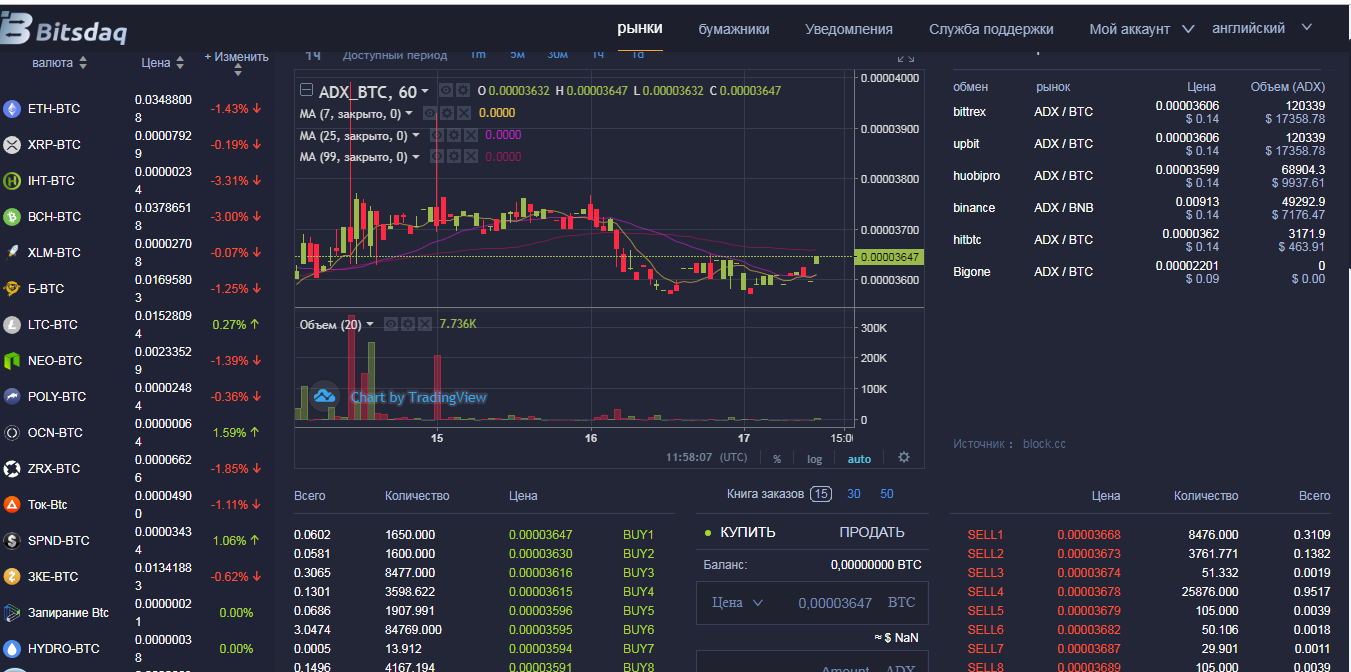Image resolution: width=1351 pixels, height=672 pixels.
Task: Open Volume indicator settings gear
Action: [408, 324]
